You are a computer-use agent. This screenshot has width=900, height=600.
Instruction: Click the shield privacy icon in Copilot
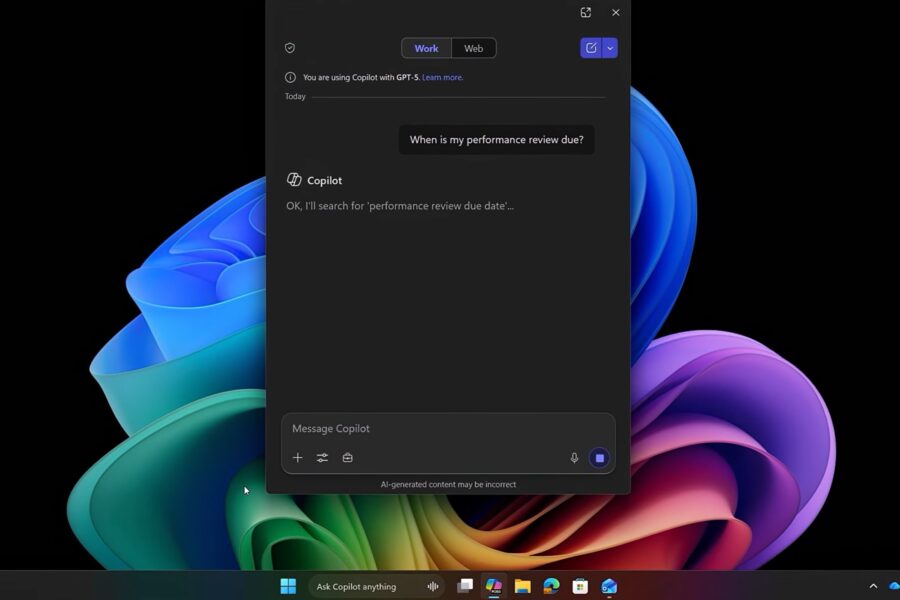[x=290, y=48]
